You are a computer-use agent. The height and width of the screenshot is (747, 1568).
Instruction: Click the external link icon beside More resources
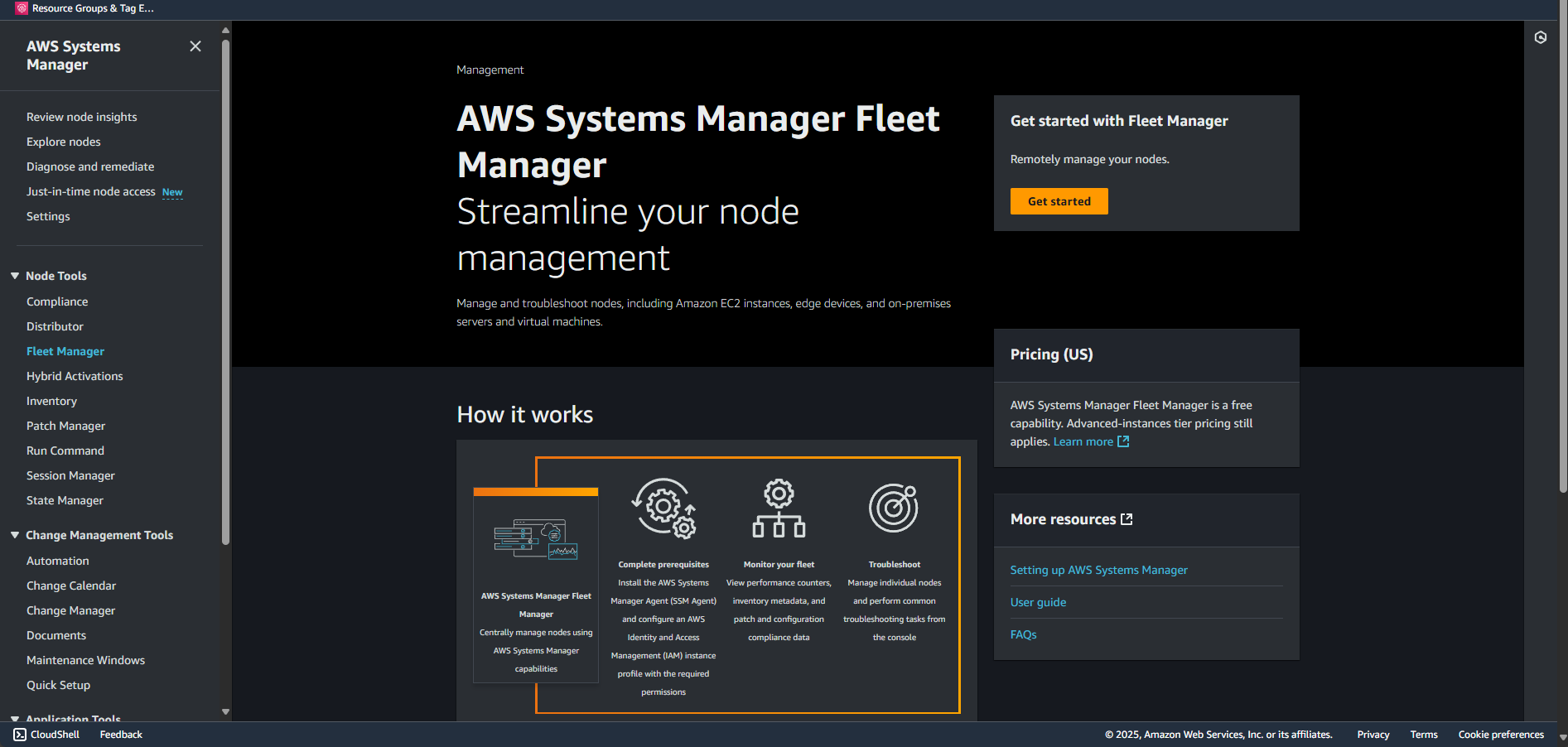tap(1127, 519)
